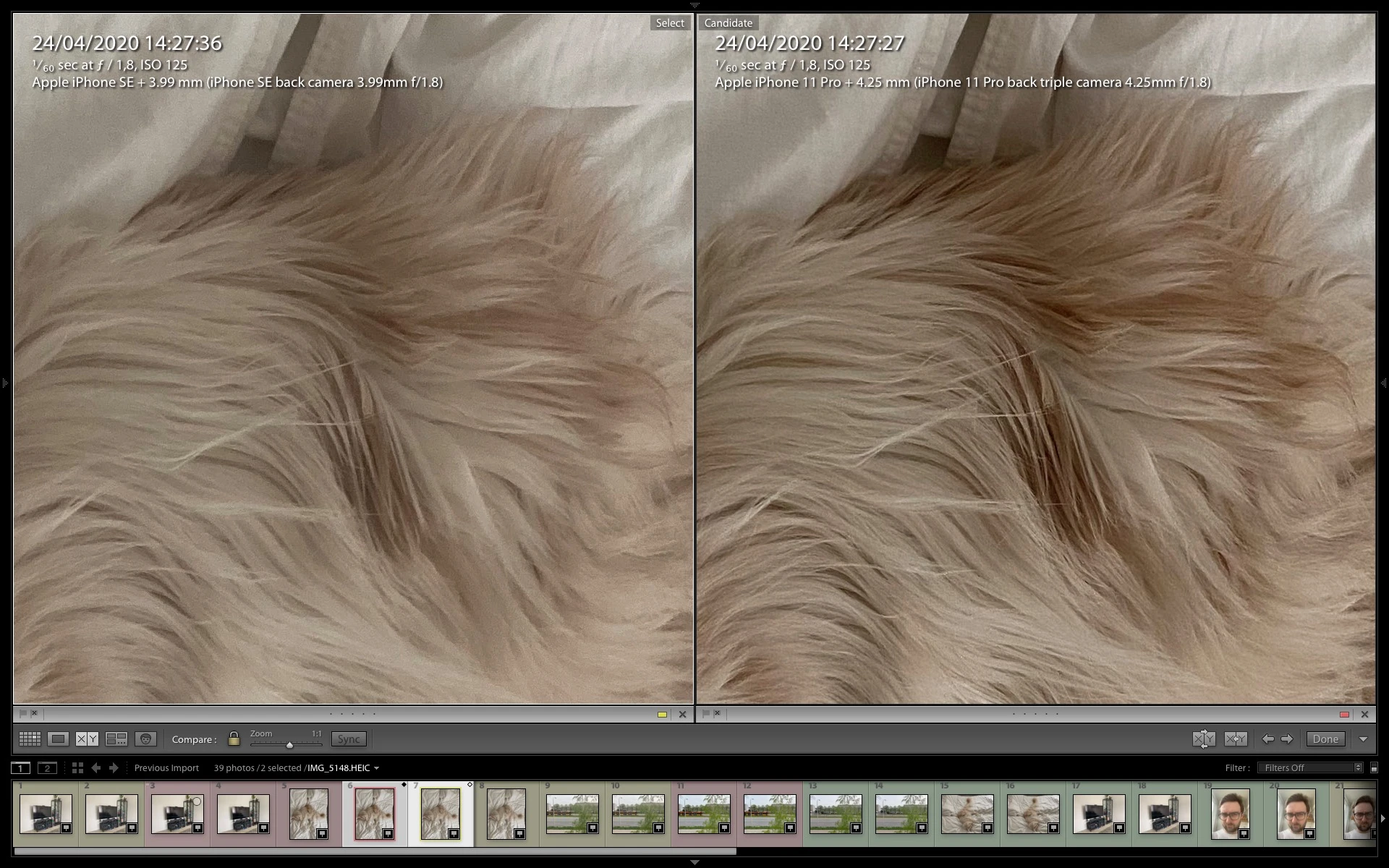This screenshot has height=868, width=1389.
Task: Select the next photo arrow in toolbar
Action: 1286,739
